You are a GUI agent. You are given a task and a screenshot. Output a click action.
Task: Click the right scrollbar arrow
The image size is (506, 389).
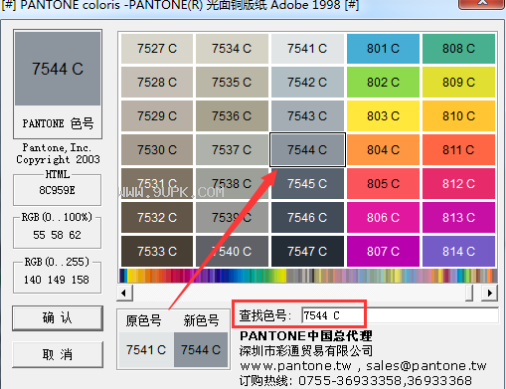[489, 293]
